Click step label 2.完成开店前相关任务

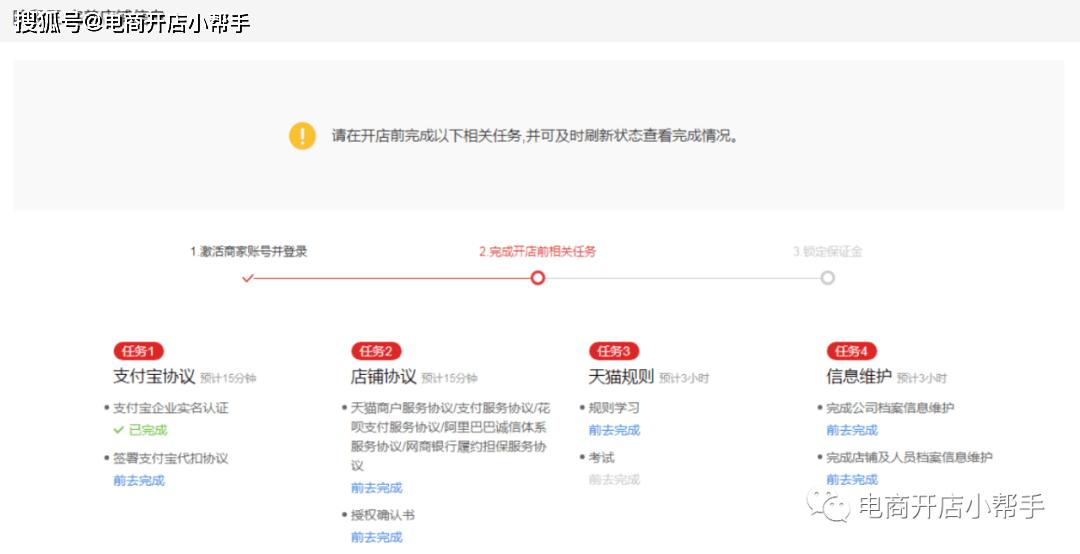click(538, 252)
